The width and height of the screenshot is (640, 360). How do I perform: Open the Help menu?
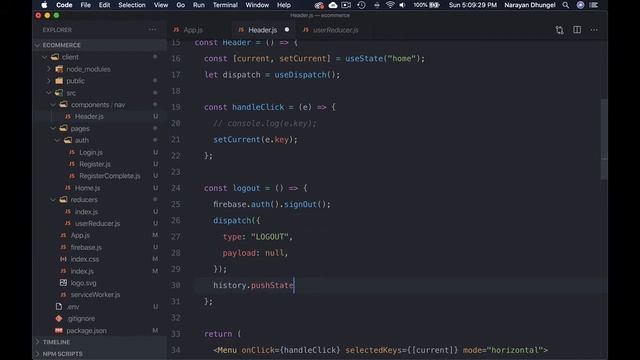[284, 5]
